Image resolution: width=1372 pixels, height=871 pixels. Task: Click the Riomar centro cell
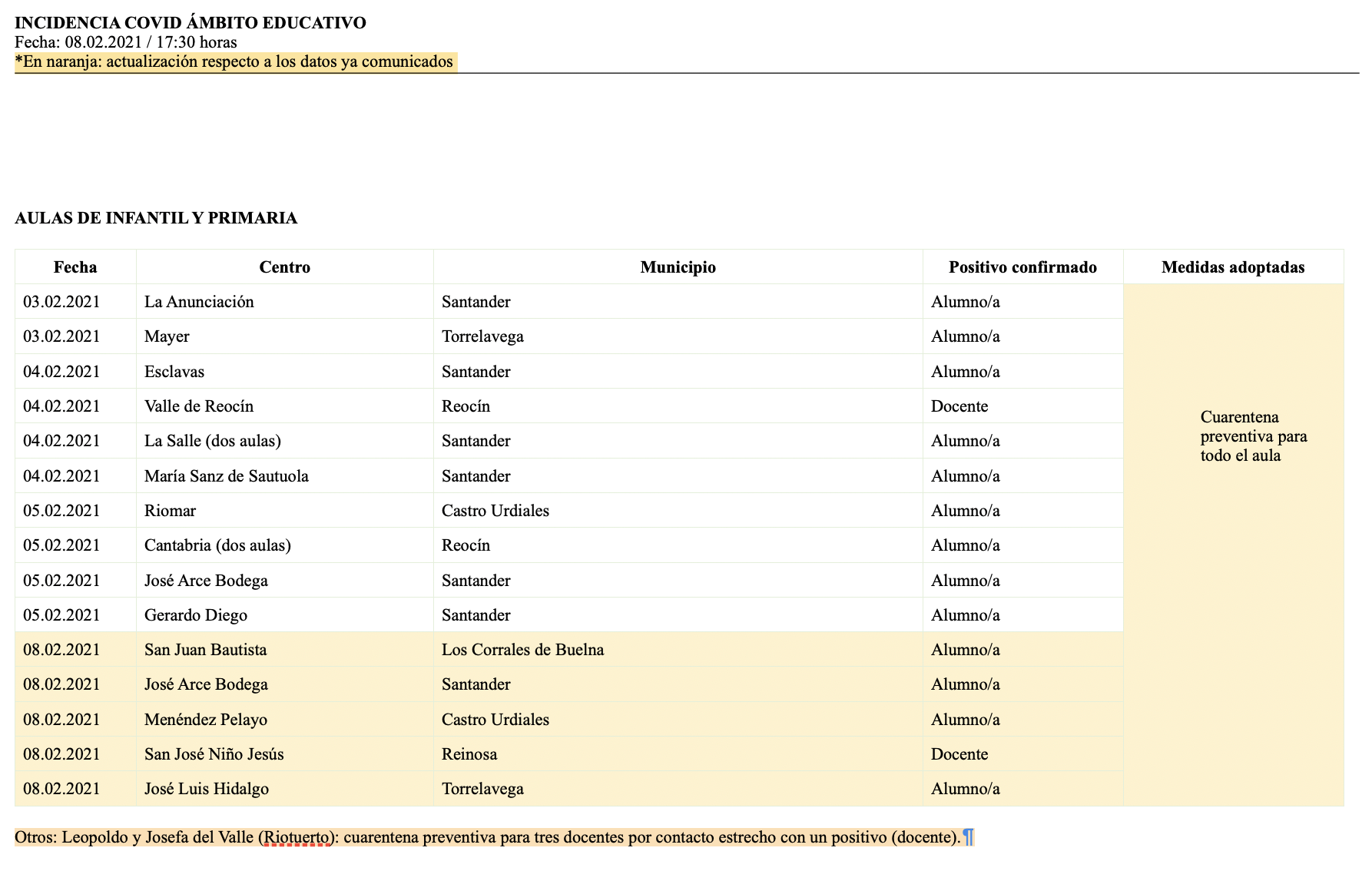(x=170, y=511)
